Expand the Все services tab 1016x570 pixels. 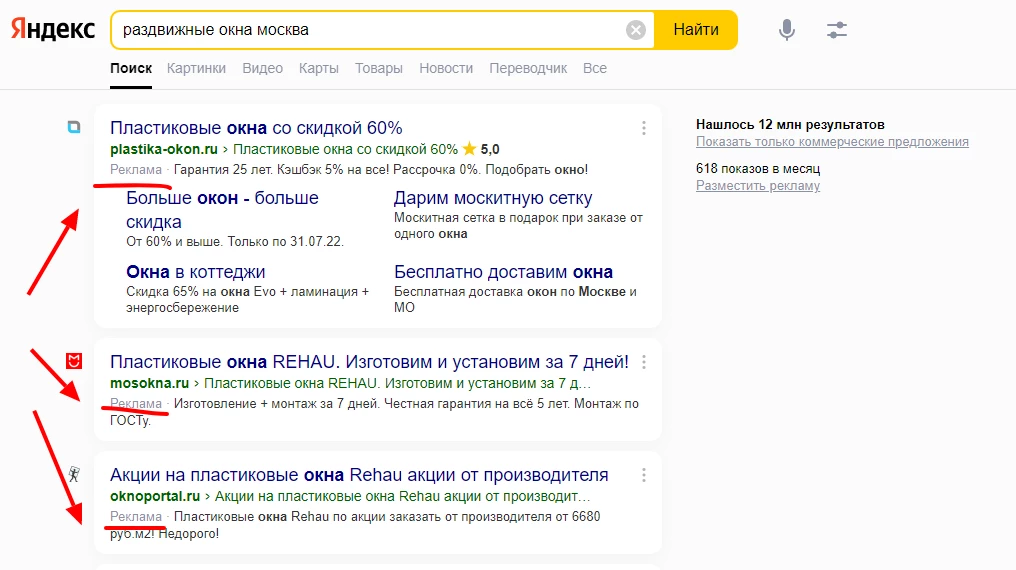pyautogui.click(x=595, y=68)
